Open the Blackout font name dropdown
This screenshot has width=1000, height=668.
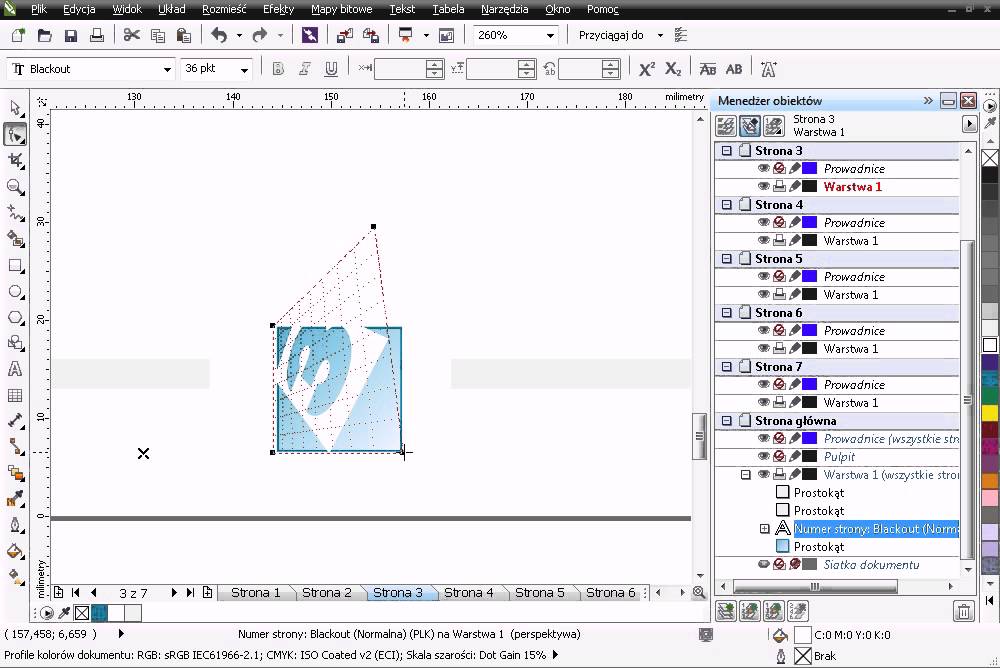click(167, 70)
